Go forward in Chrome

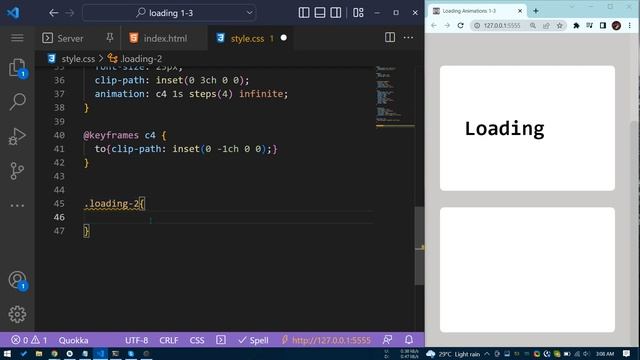click(447, 25)
